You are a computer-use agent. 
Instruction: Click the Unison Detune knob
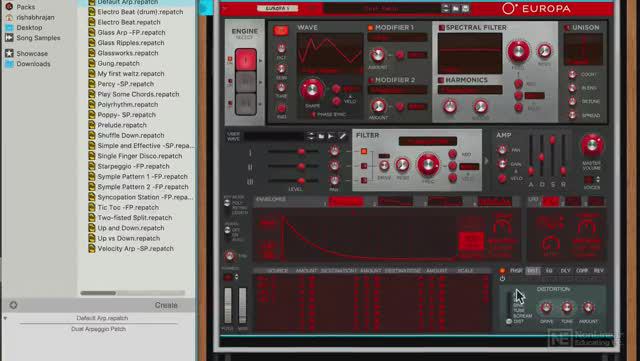tap(572, 101)
